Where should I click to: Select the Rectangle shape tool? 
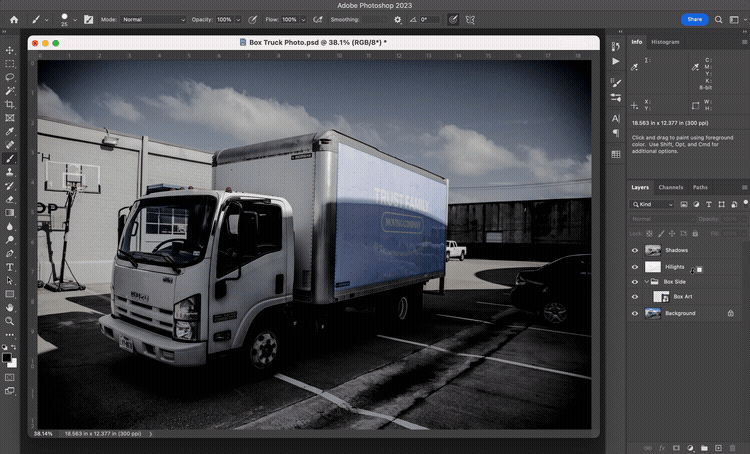[10, 294]
